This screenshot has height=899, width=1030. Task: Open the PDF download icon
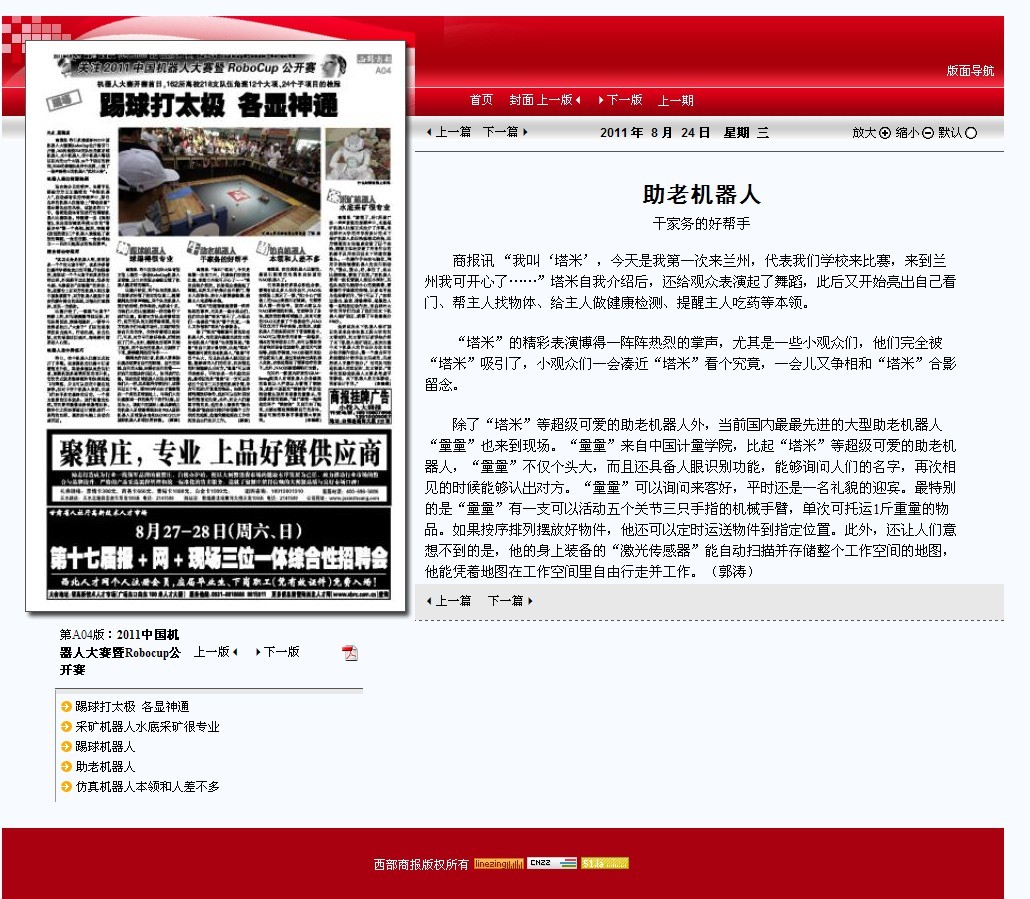(350, 653)
